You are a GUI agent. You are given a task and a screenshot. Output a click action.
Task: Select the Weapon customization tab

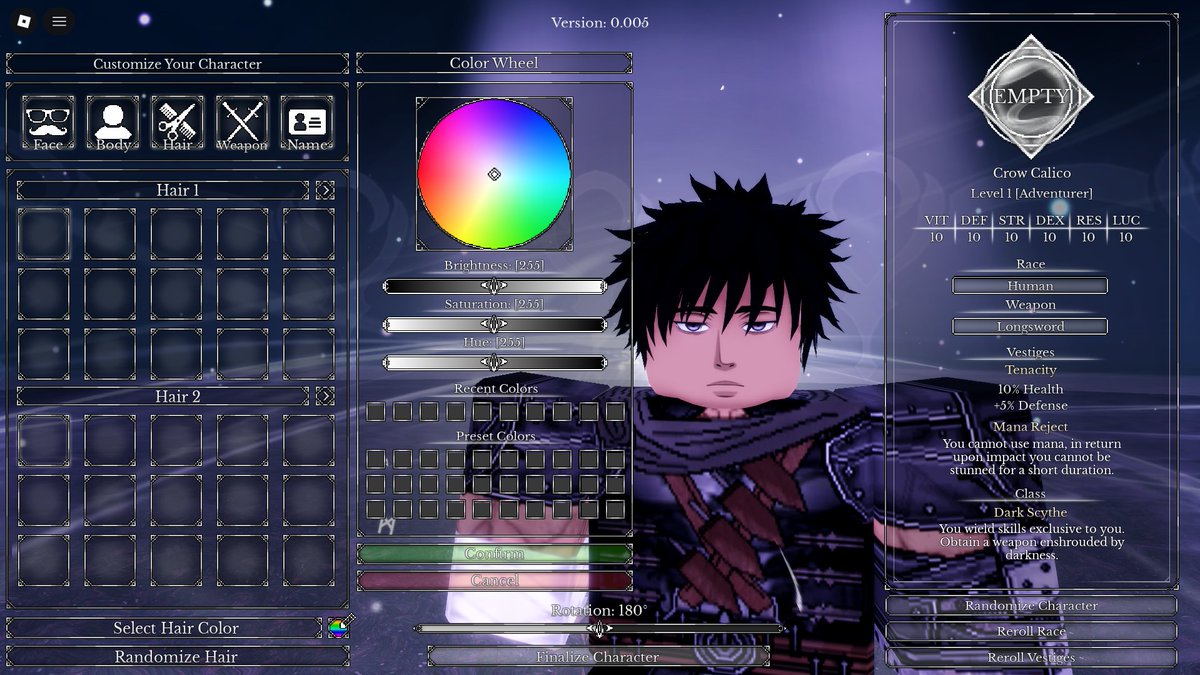coord(242,123)
